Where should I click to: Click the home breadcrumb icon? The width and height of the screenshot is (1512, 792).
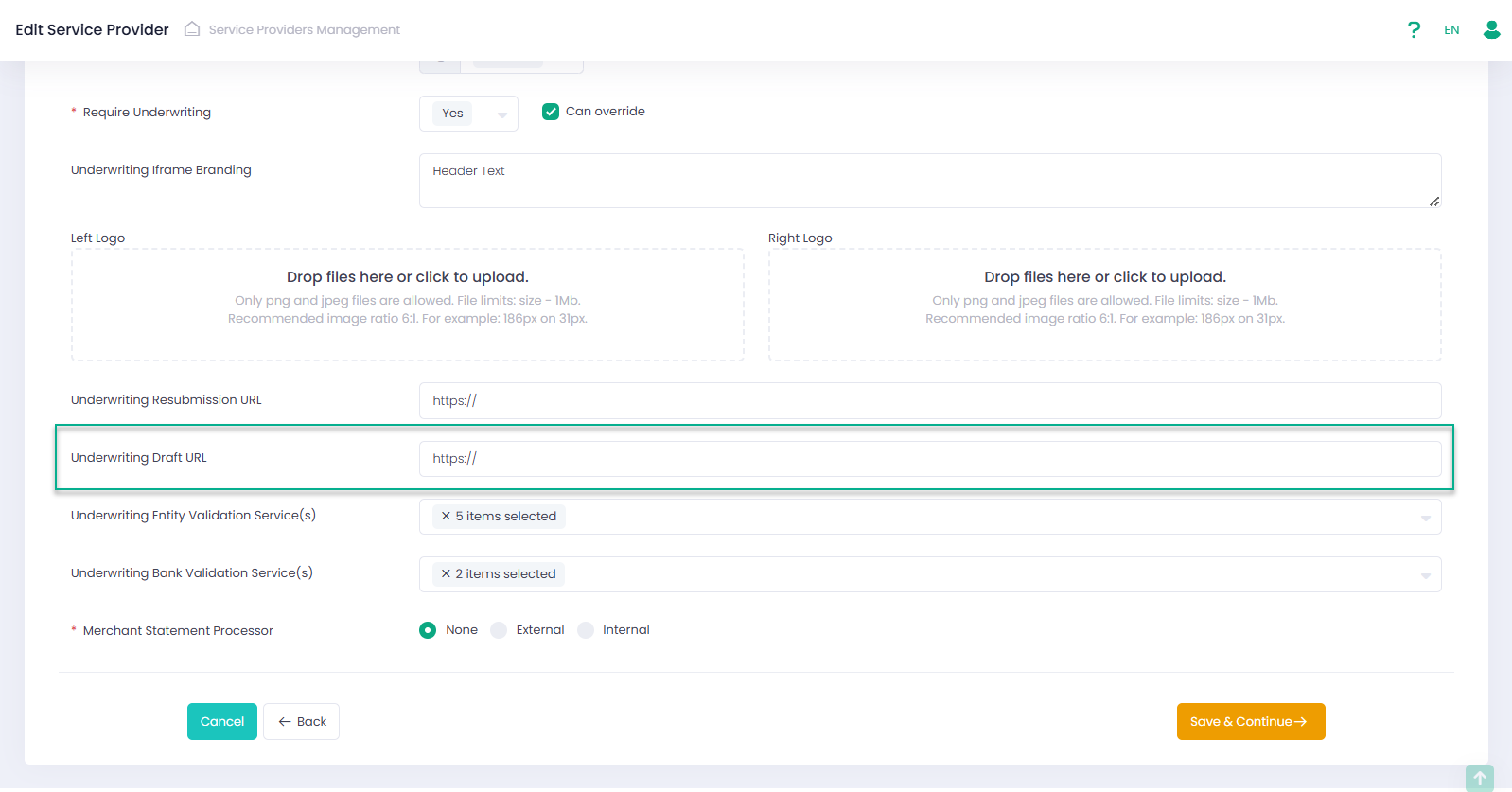click(192, 29)
